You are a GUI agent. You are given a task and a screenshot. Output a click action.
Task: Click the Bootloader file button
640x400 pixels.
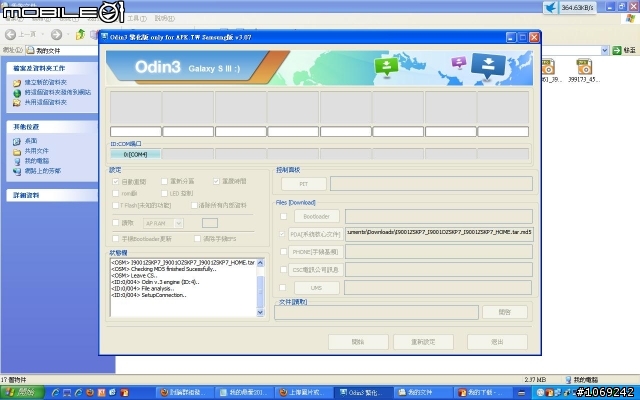pyautogui.click(x=317, y=216)
